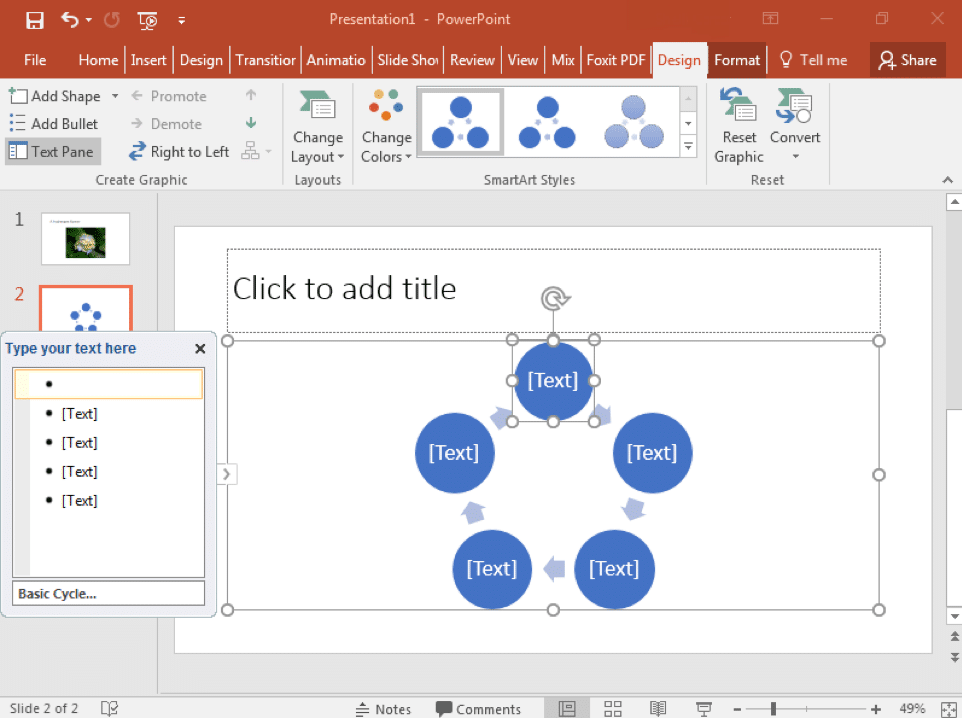Image resolution: width=962 pixels, height=718 pixels.
Task: Toggle the Notes pane in status bar
Action: click(x=383, y=709)
